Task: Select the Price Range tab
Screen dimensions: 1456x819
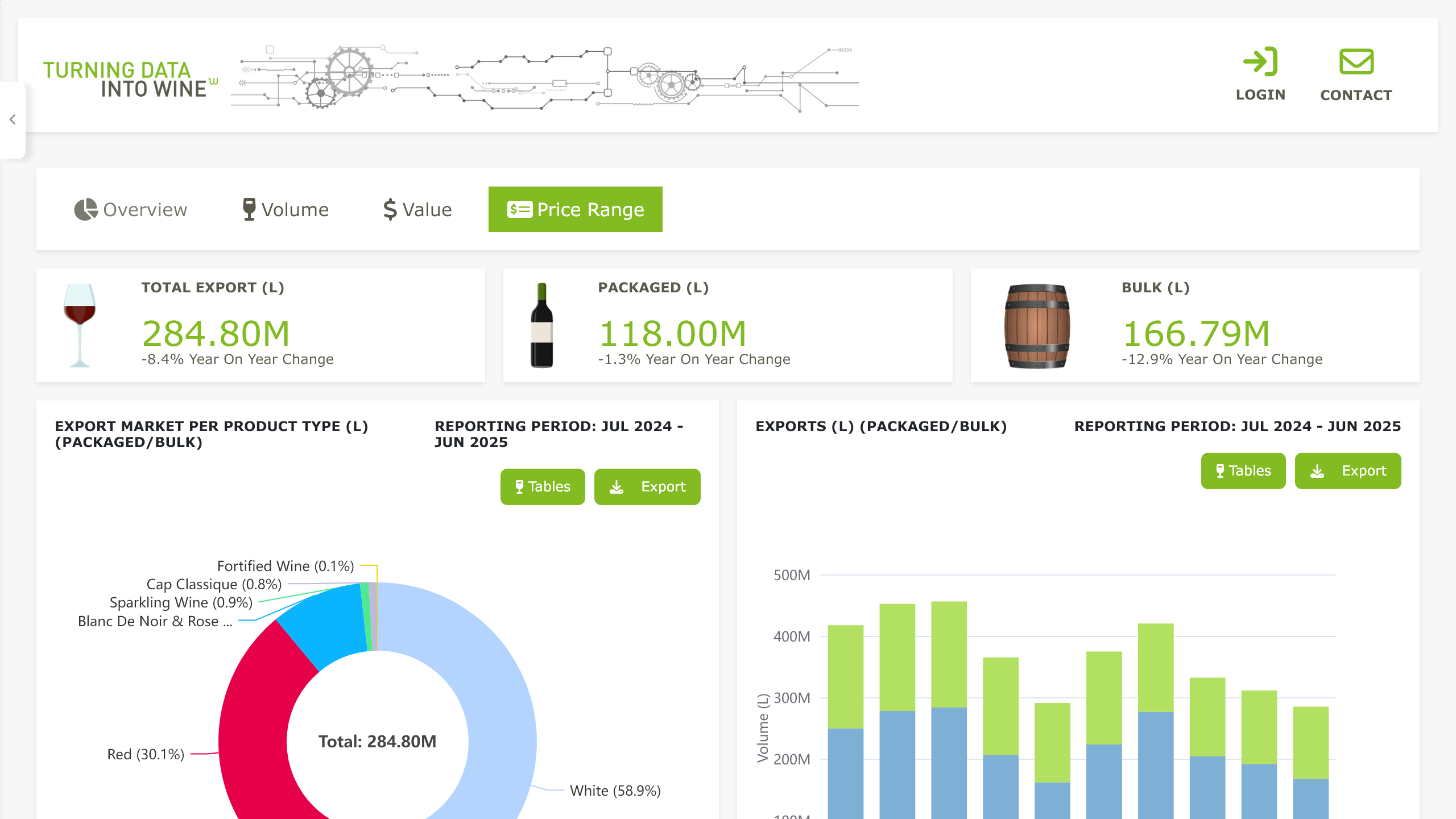Action: tap(576, 209)
